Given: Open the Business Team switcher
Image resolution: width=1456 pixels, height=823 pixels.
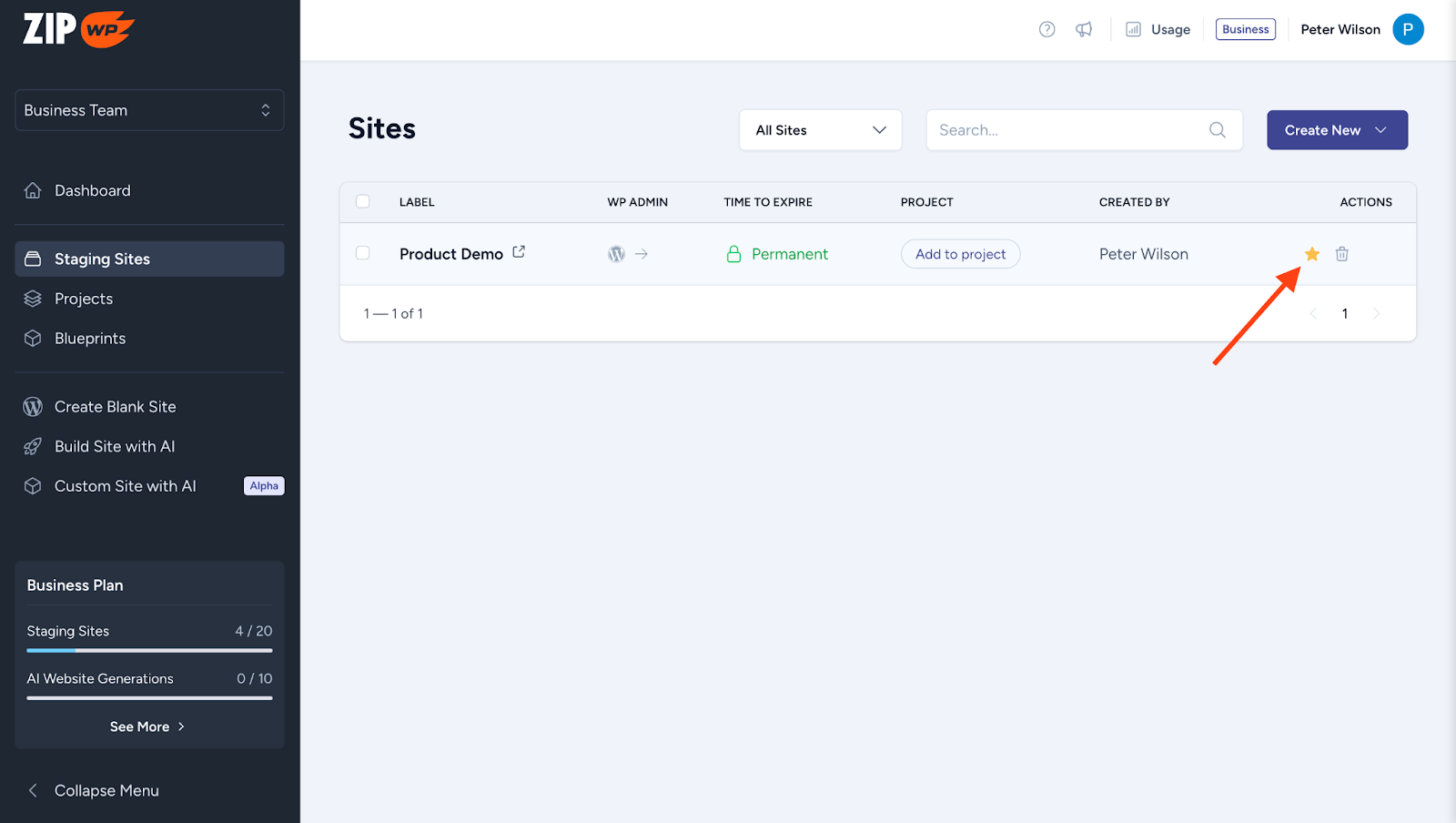Looking at the screenshot, I should [148, 109].
